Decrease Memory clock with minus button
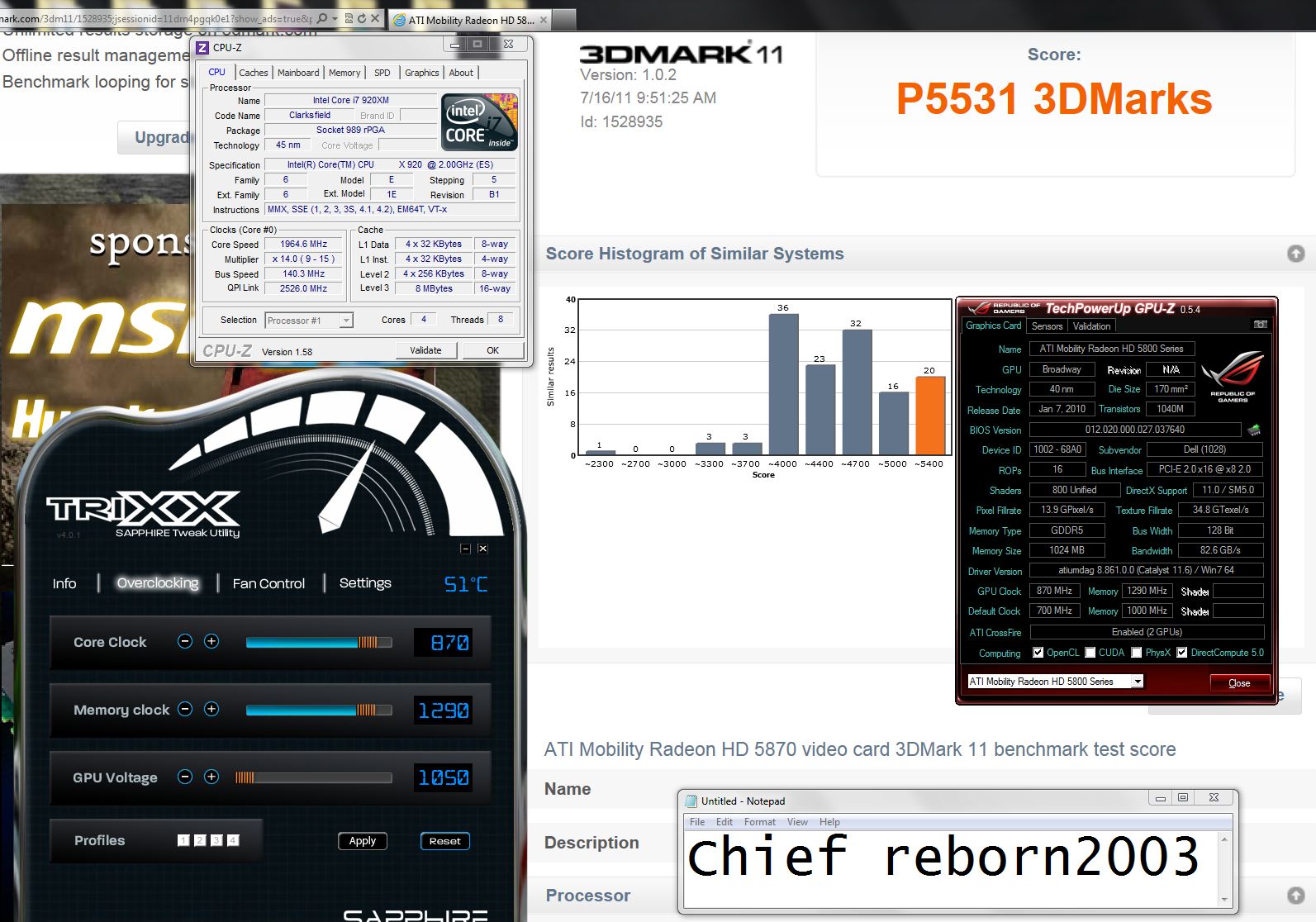Viewport: 1316px width, 922px height. pyautogui.click(x=185, y=709)
